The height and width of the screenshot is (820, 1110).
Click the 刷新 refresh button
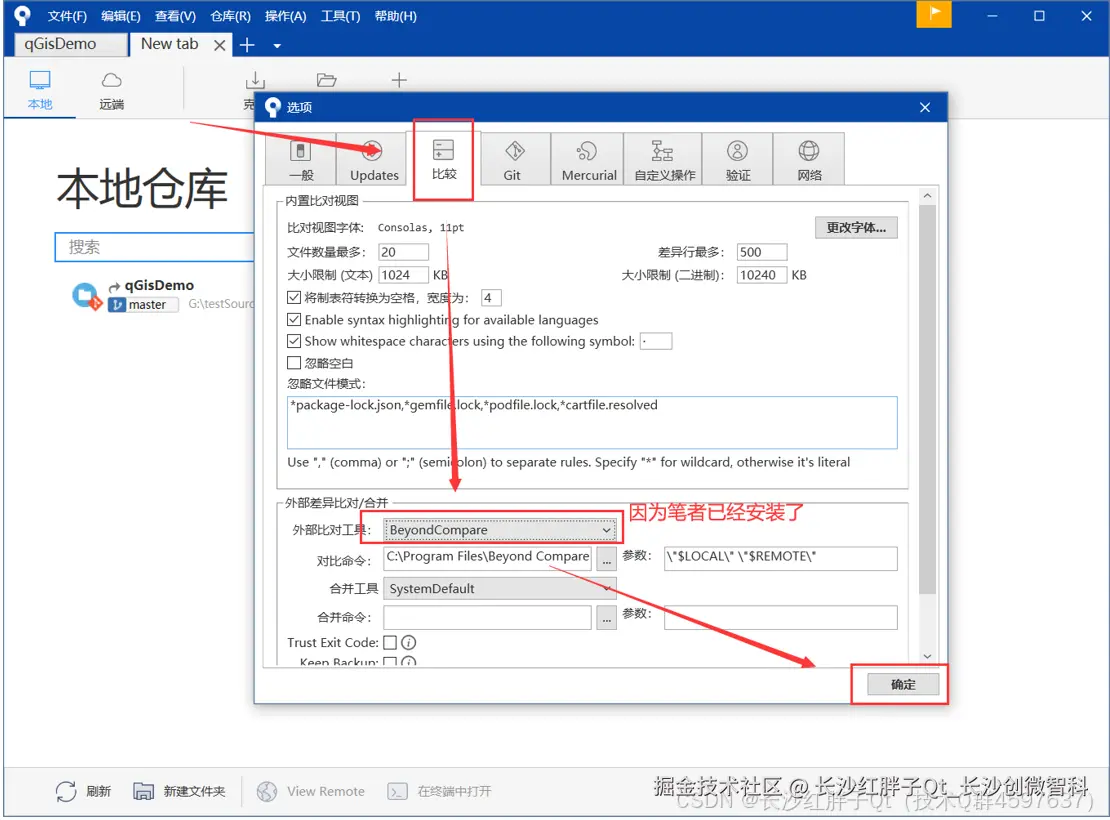point(84,791)
